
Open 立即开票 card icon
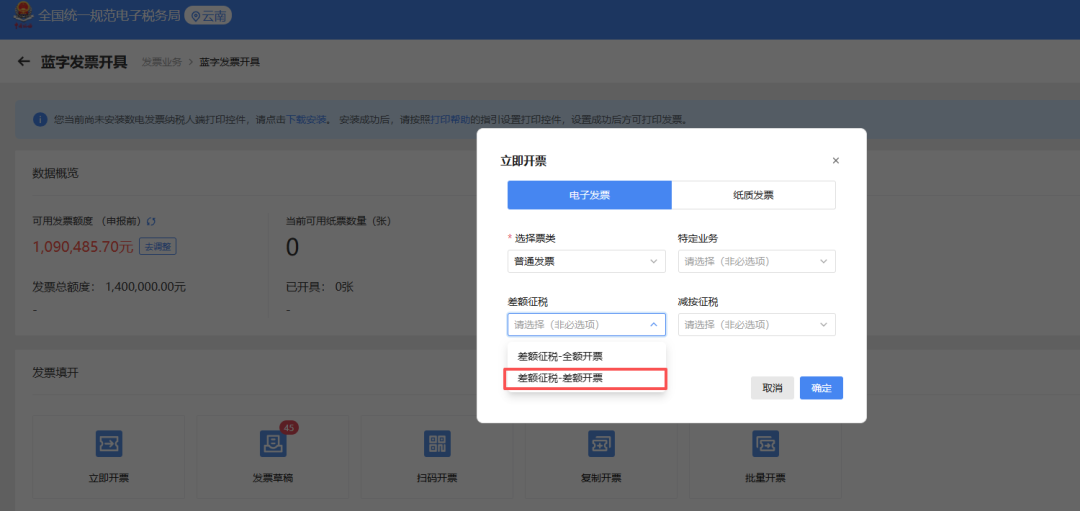coord(109,444)
